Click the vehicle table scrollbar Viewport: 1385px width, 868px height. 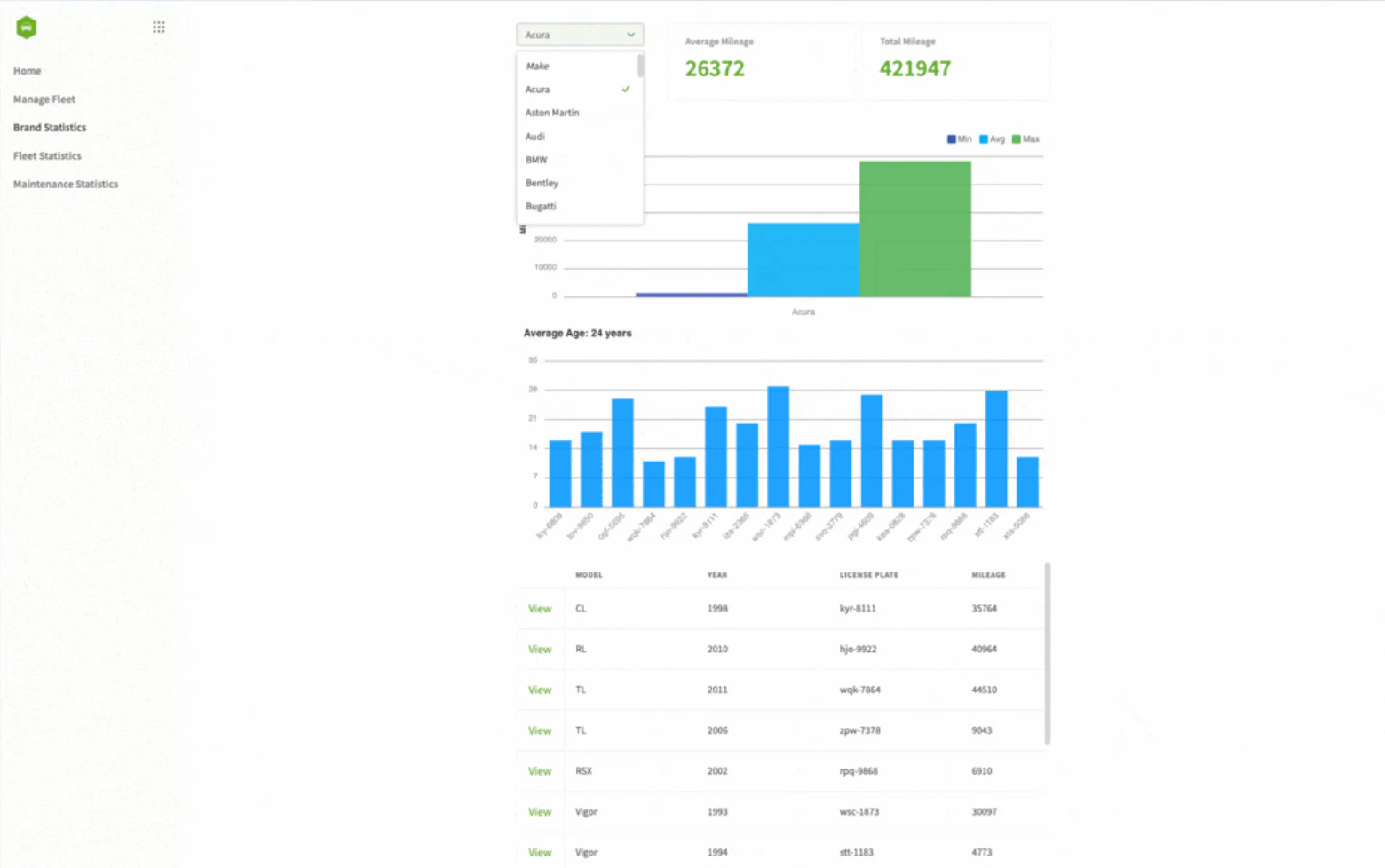pos(1048,653)
